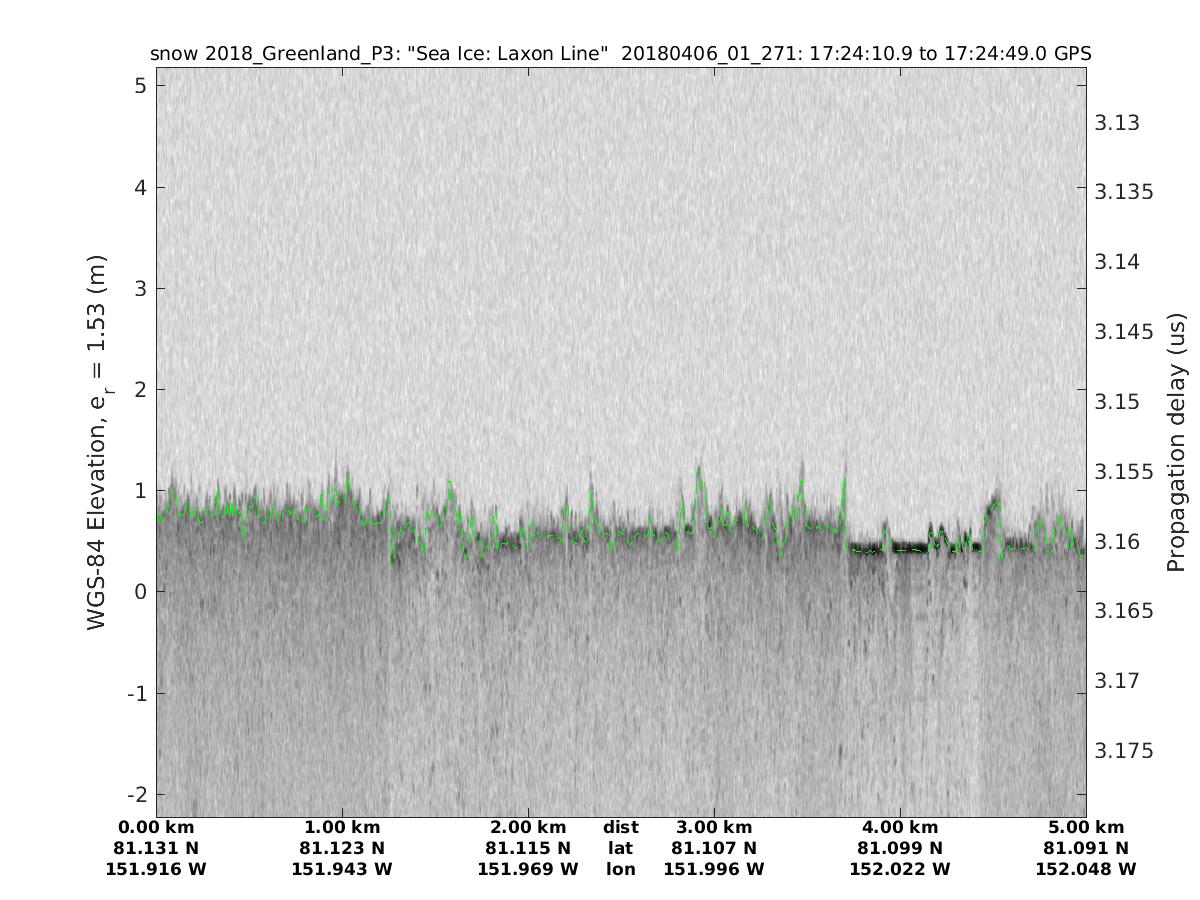Screen dimensions: 1200x900
Task: Click latitude label "81.107 N"
Action: [714, 849]
